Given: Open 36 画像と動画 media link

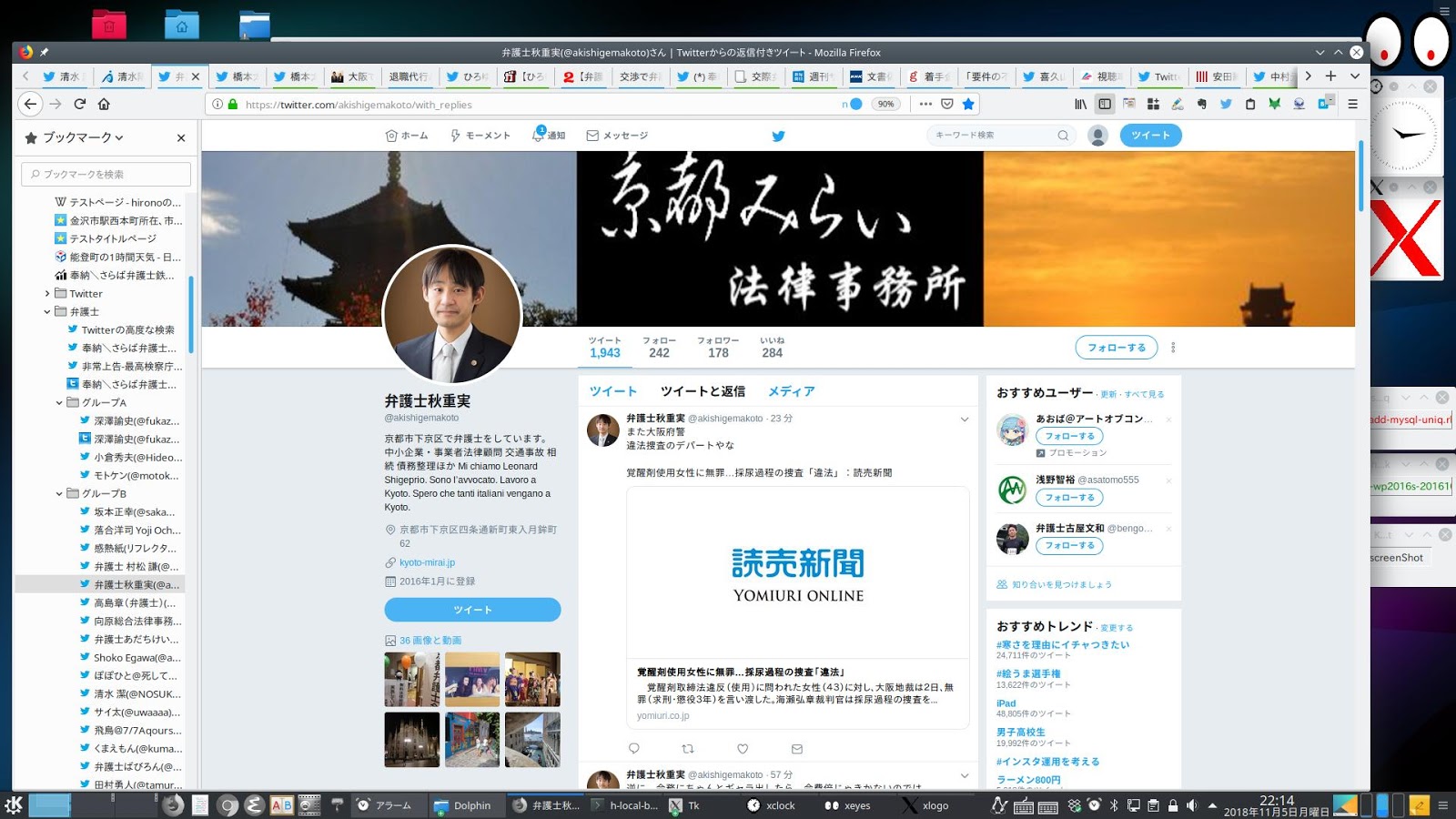Looking at the screenshot, I should coord(430,641).
